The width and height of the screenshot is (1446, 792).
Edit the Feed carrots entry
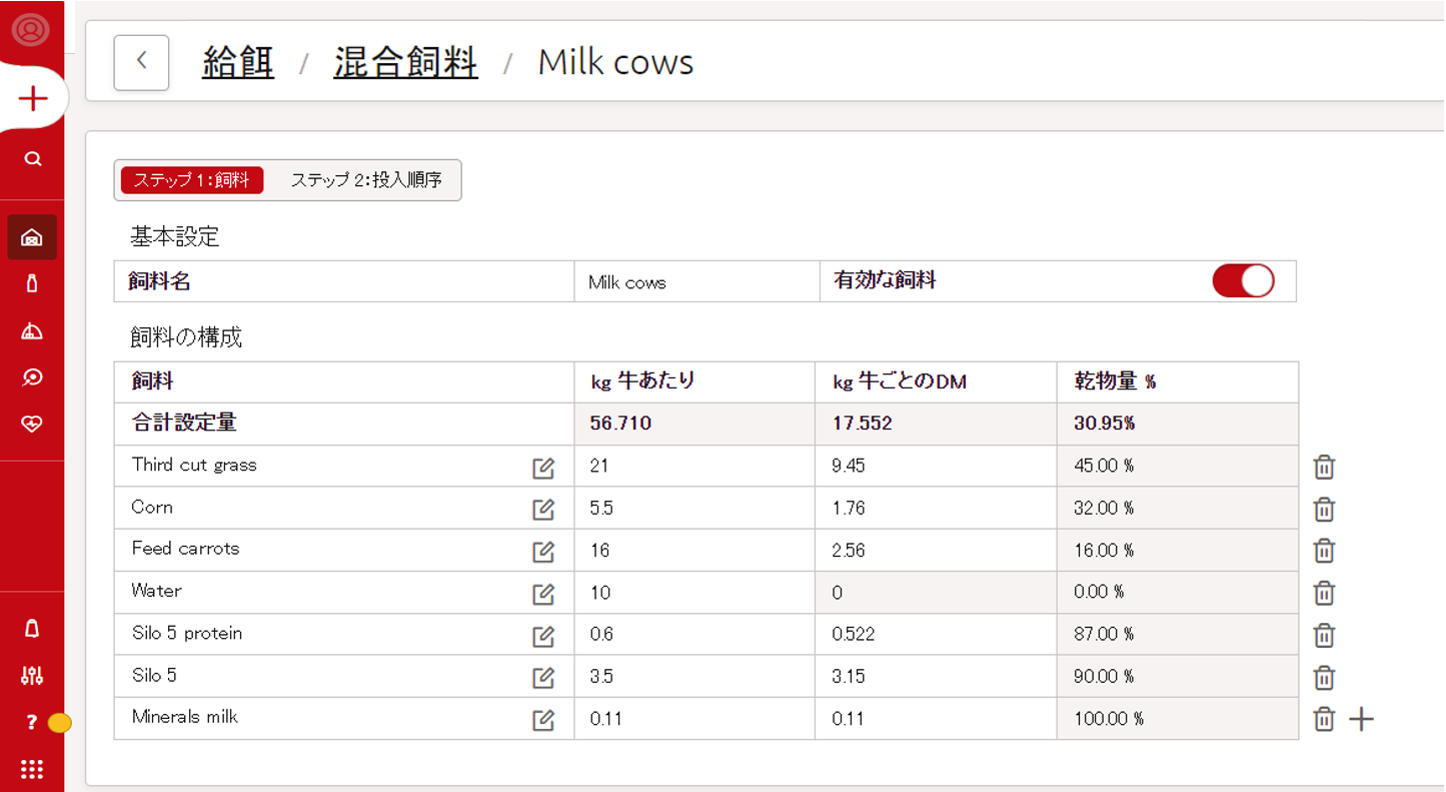click(x=543, y=551)
